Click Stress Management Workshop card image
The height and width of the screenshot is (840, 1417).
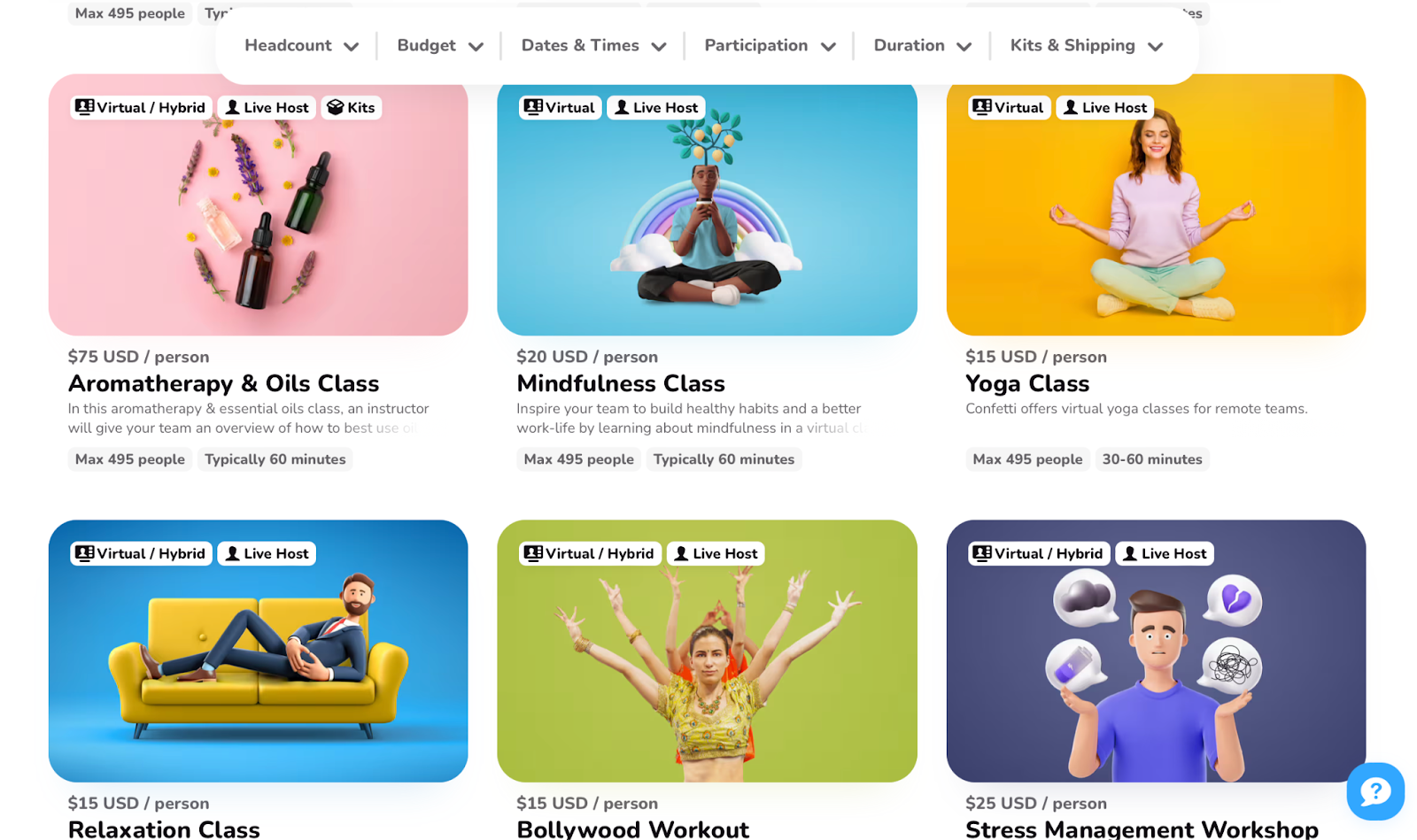(1156, 651)
